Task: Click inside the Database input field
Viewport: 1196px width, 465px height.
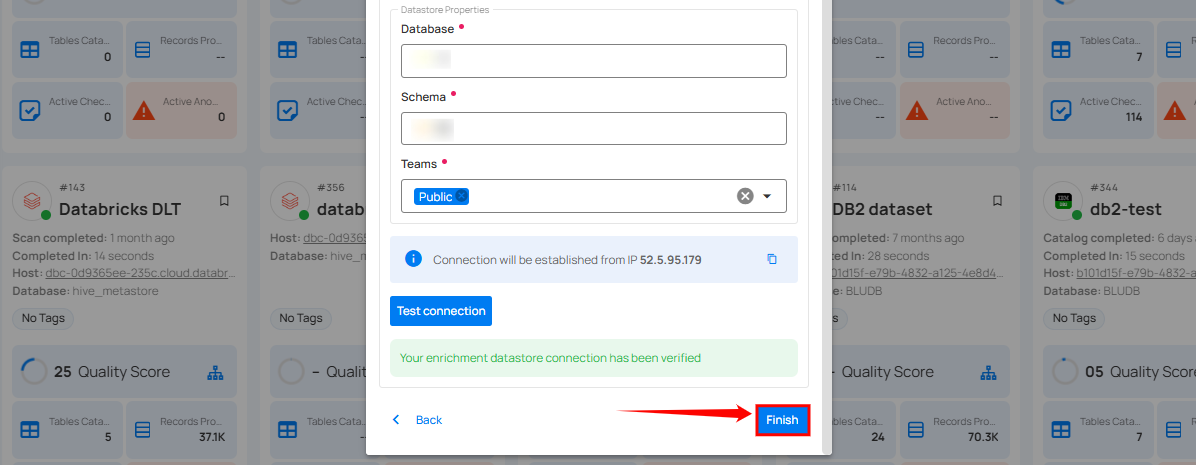Action: [x=593, y=61]
